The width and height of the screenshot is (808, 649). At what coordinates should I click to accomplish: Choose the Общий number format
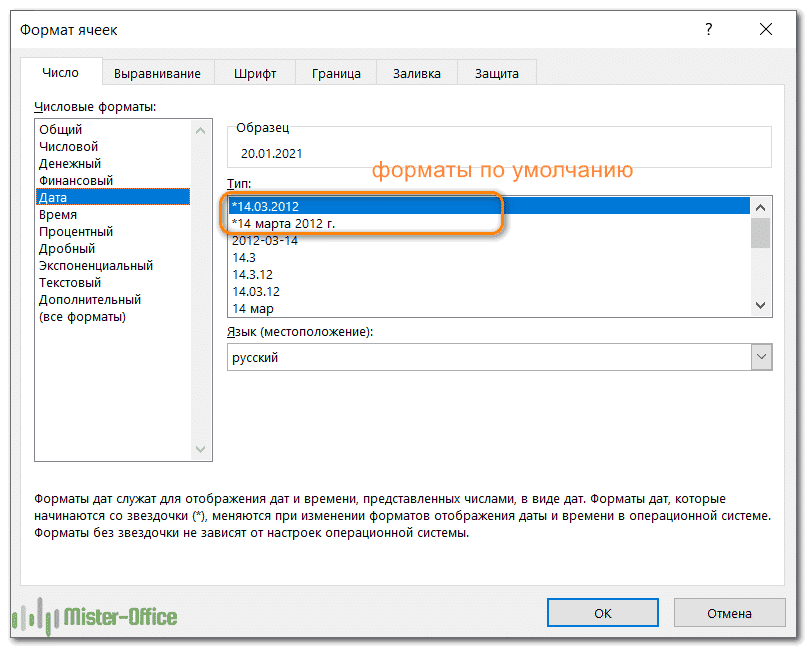61,129
